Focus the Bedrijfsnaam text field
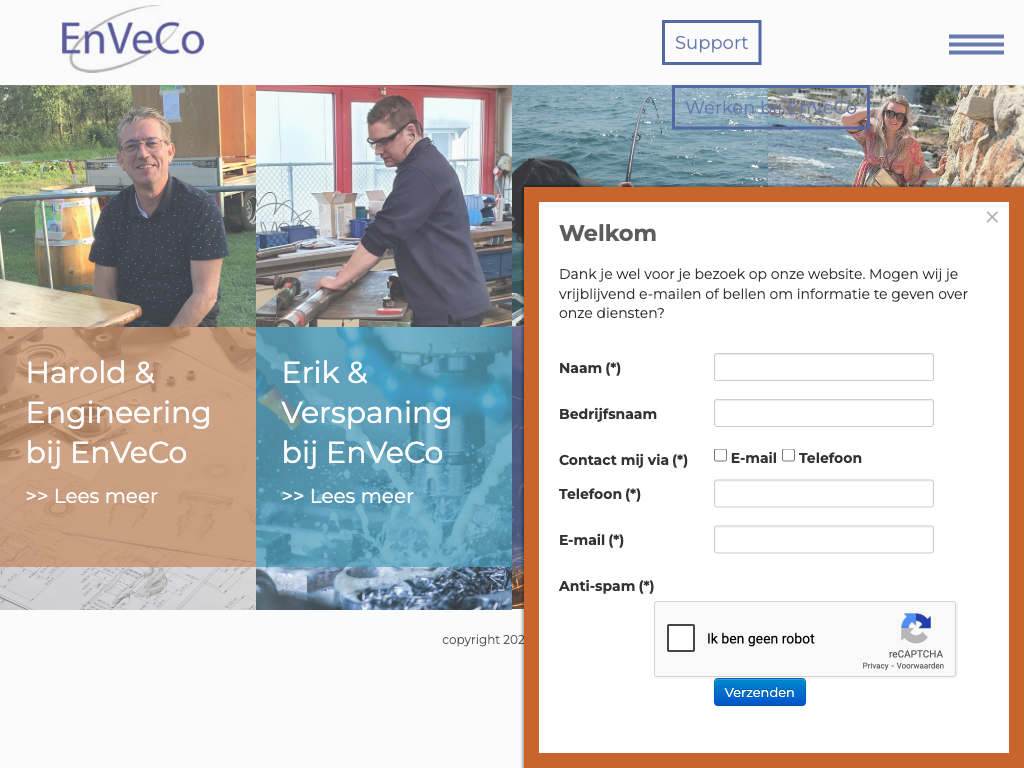The width and height of the screenshot is (1024, 768). 824,413
